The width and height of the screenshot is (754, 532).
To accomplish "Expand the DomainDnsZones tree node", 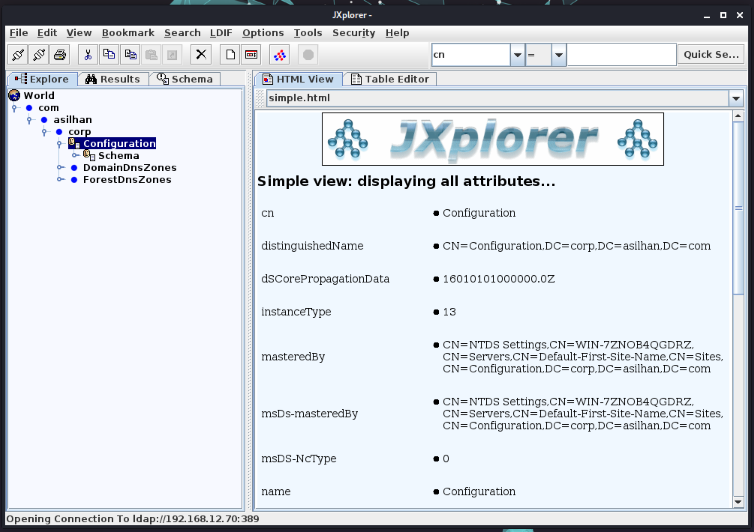I will (x=61, y=168).
